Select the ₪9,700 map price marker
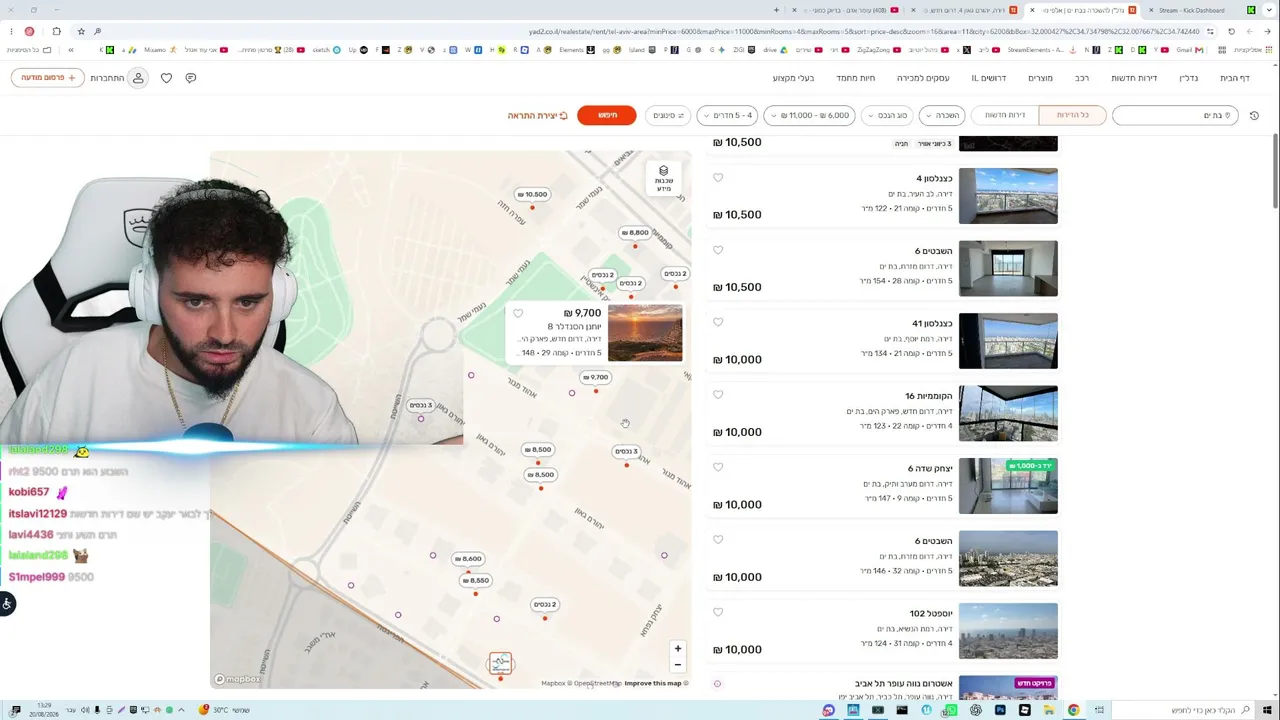1280x720 pixels. (596, 378)
